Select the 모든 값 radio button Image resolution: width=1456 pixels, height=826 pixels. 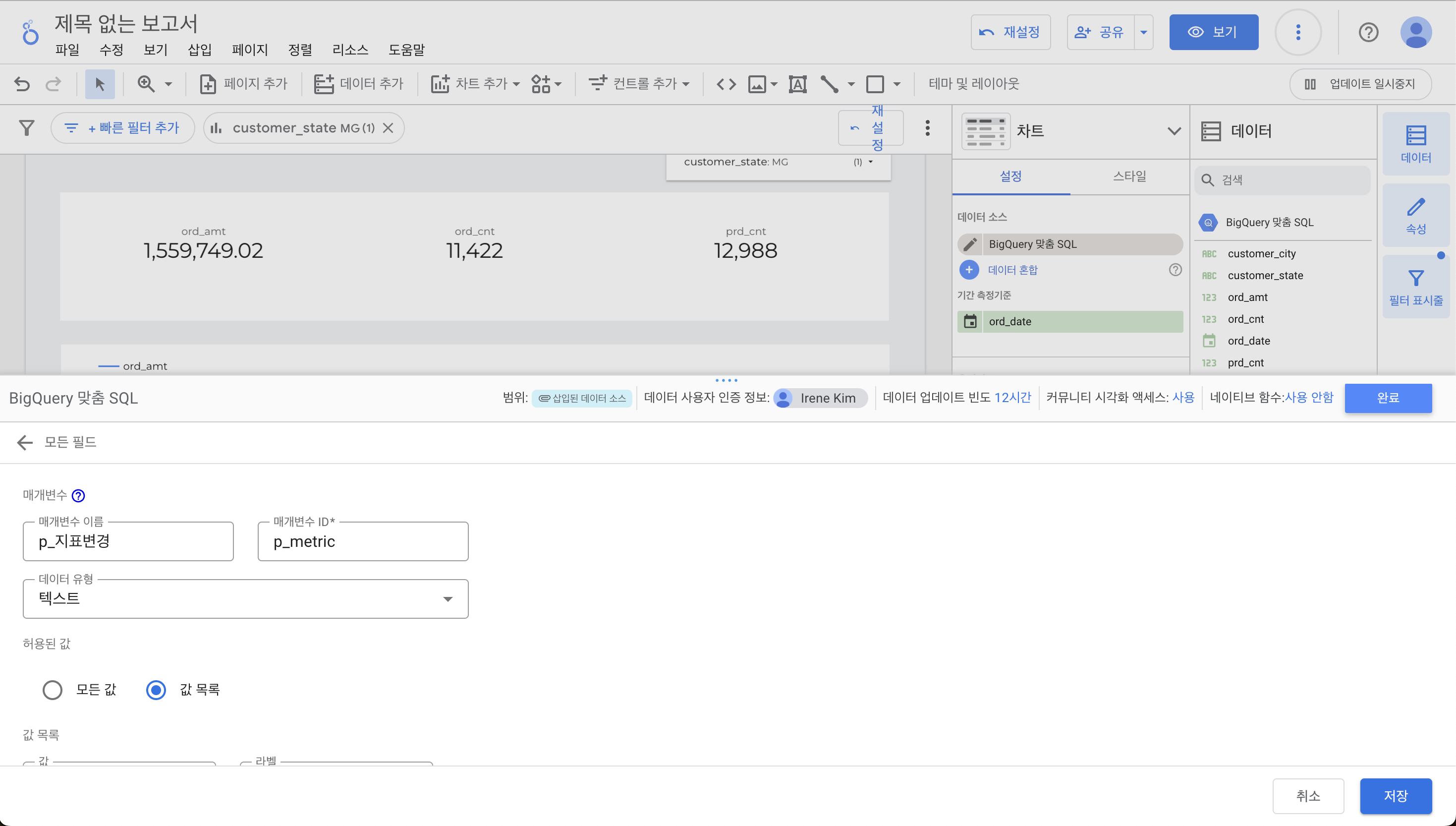[x=52, y=689]
